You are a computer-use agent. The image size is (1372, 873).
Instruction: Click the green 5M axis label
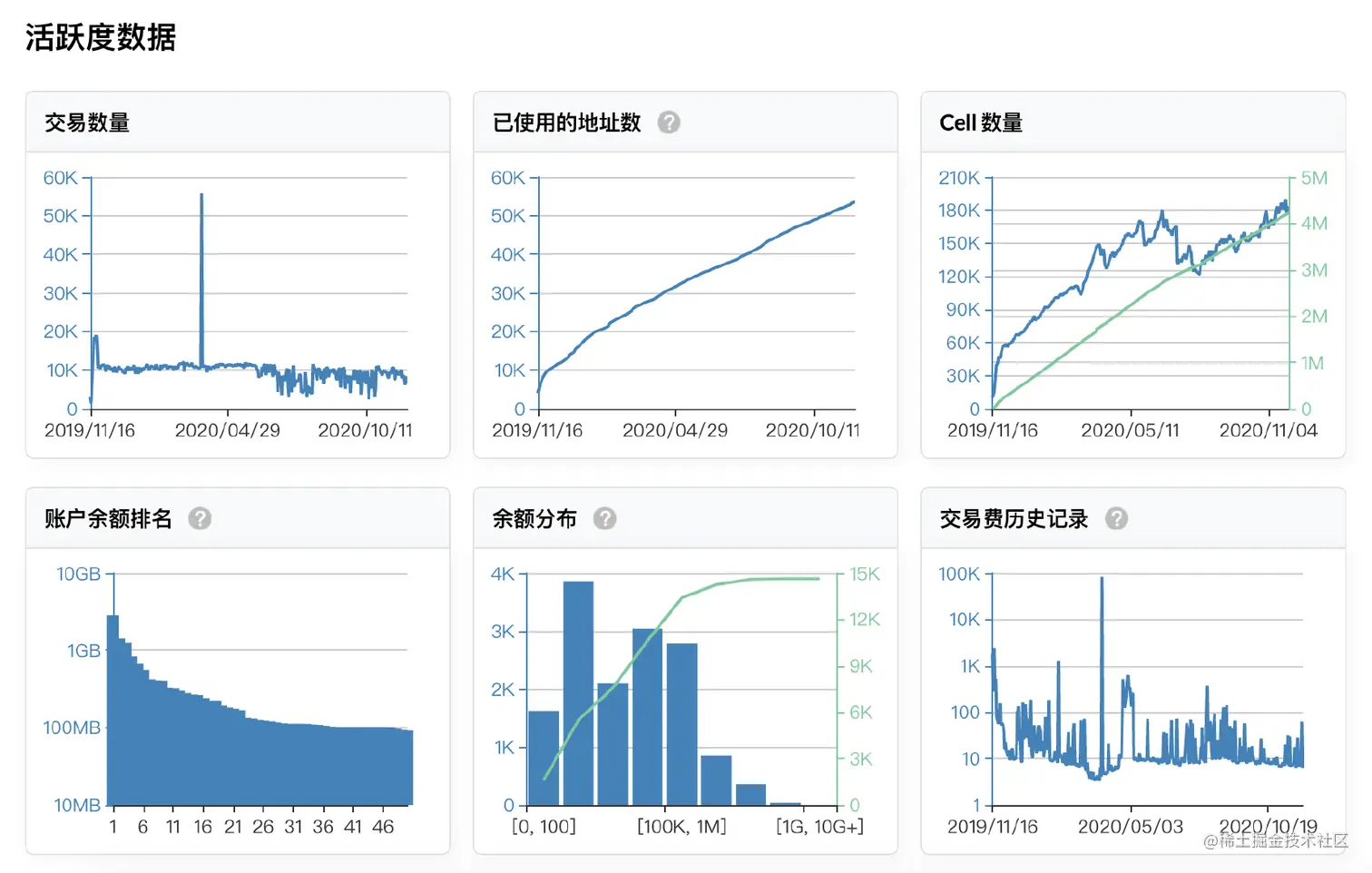1314,178
